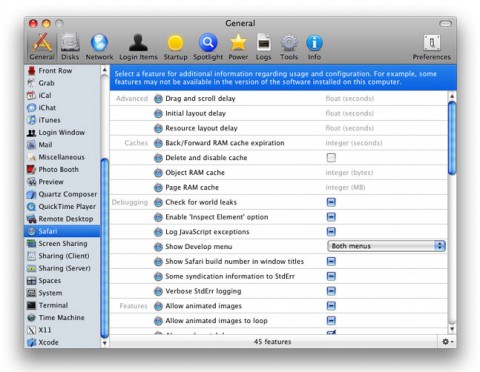Open Preferences from the toolbar
Image resolution: width=480 pixels, height=372 pixels.
(x=431, y=47)
